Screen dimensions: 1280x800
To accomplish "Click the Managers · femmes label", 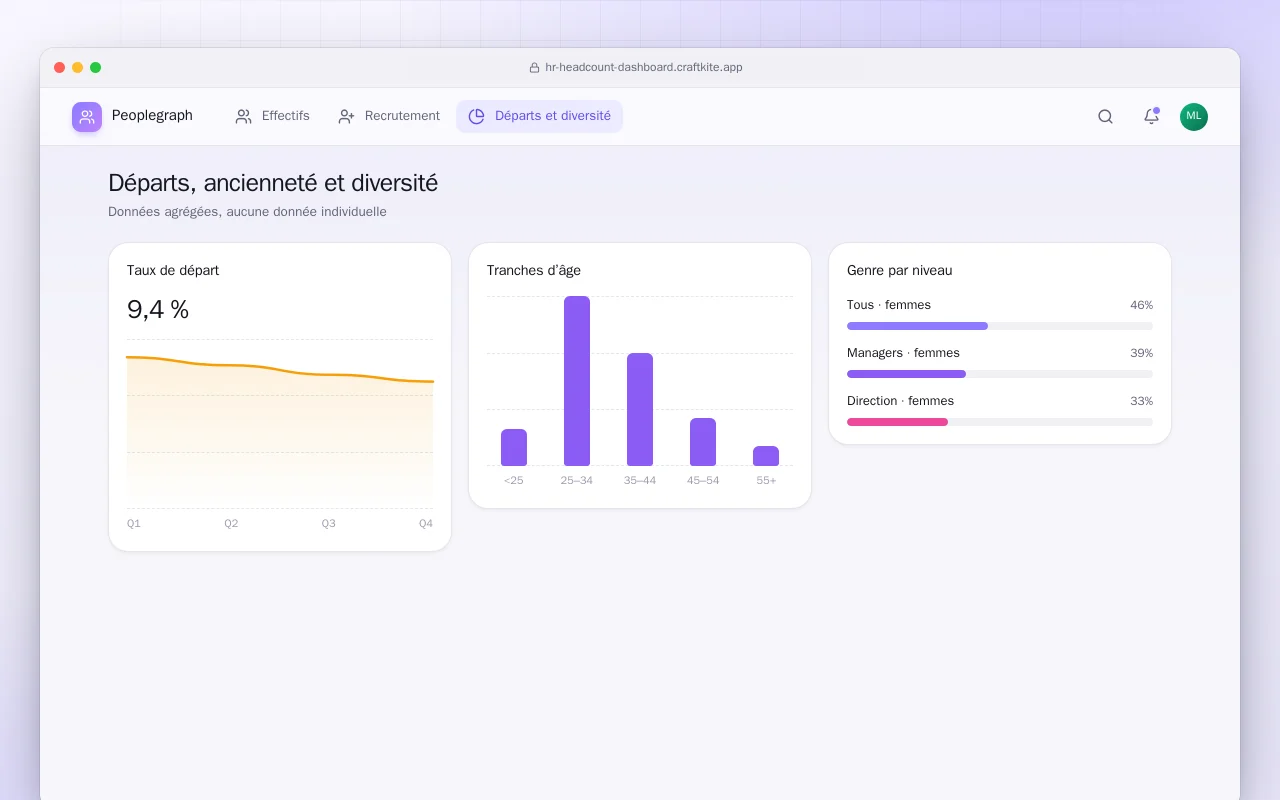I will [x=903, y=353].
